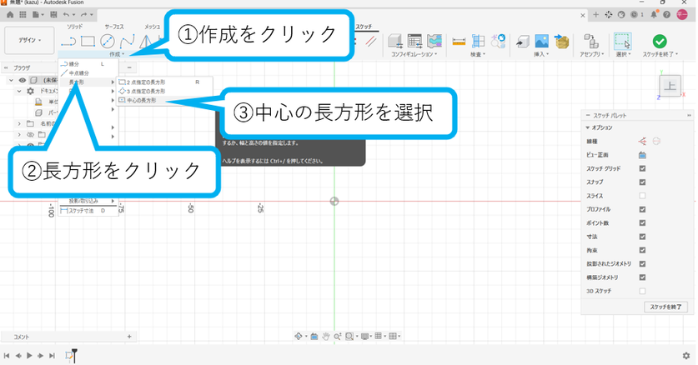Toggle the Constraints checkbox
This screenshot has height=365, width=698.
pos(642,250)
